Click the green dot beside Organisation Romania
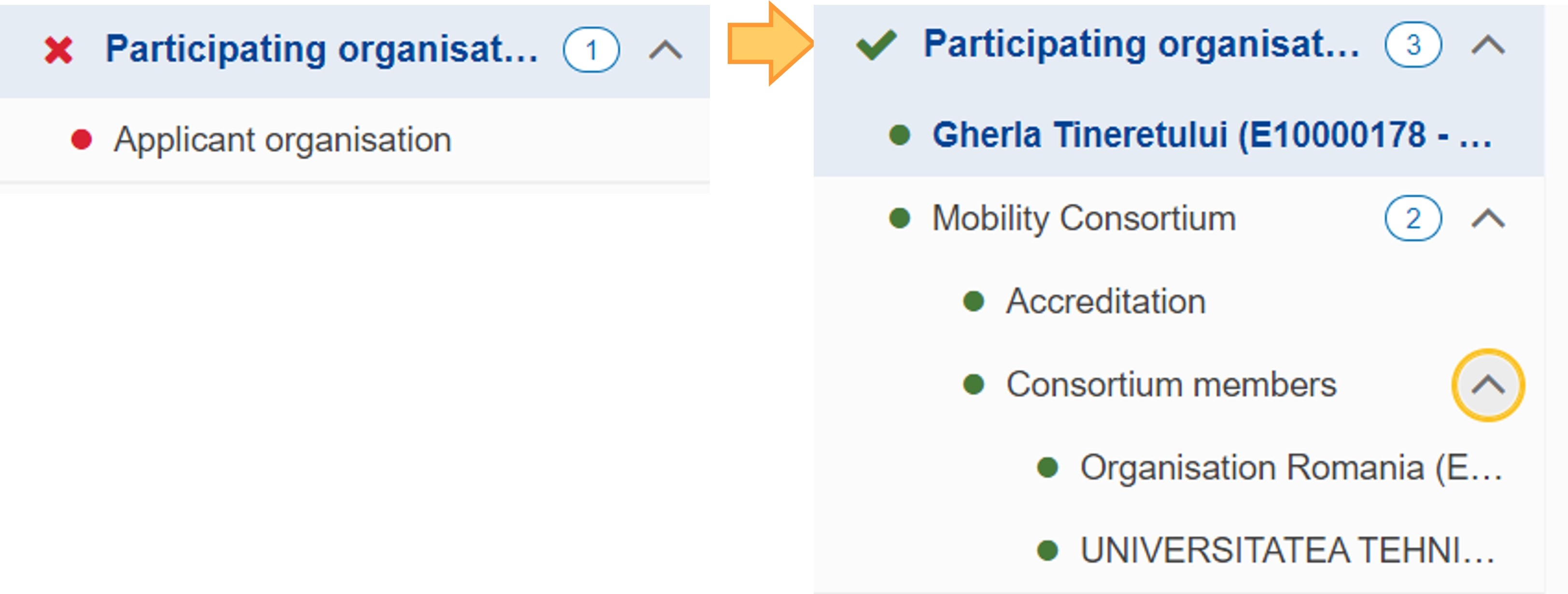 coord(1047,468)
